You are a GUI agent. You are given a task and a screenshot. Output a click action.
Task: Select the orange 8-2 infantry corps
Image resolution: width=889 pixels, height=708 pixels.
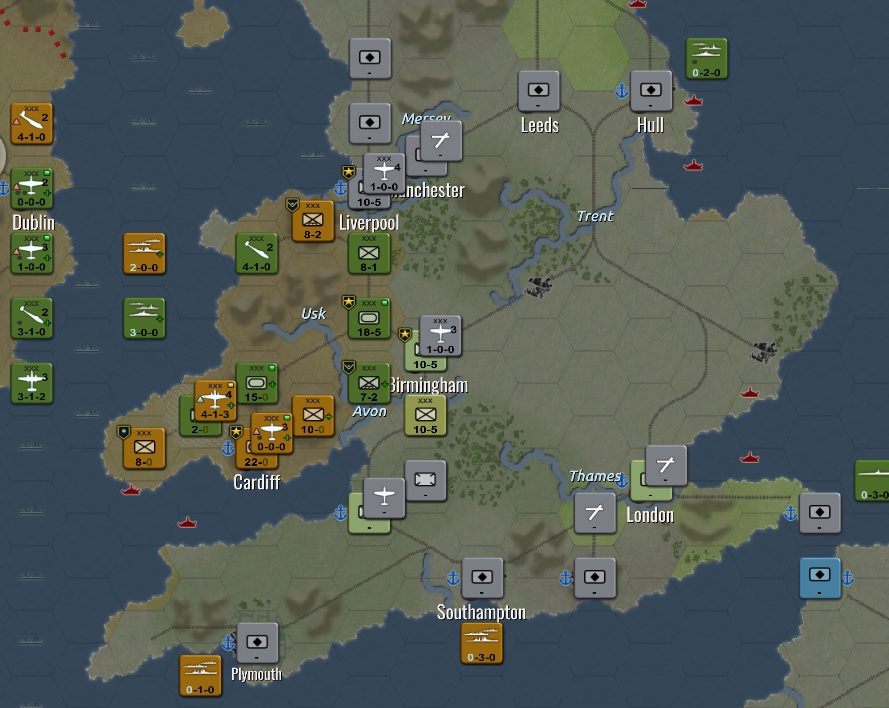[313, 221]
